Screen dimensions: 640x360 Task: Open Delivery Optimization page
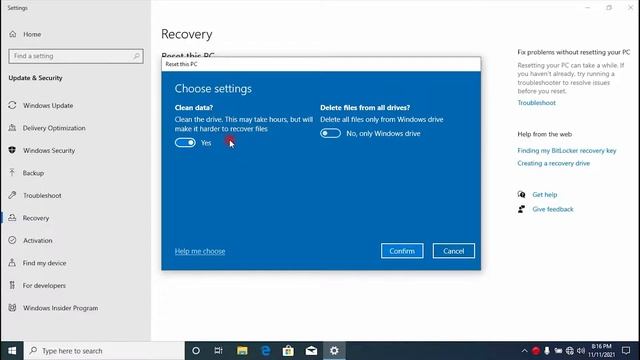coord(54,128)
